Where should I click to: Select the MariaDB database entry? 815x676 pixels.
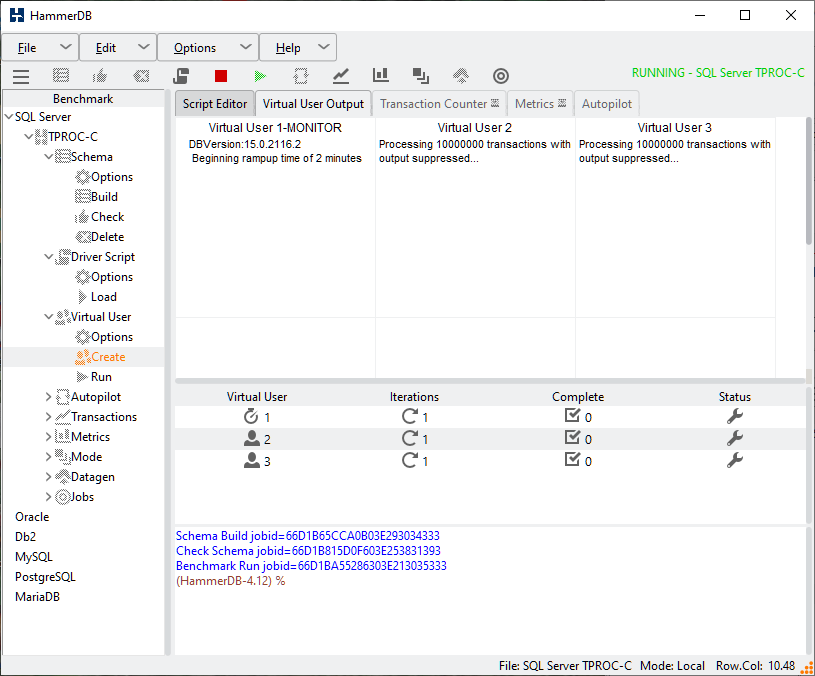click(x=37, y=597)
